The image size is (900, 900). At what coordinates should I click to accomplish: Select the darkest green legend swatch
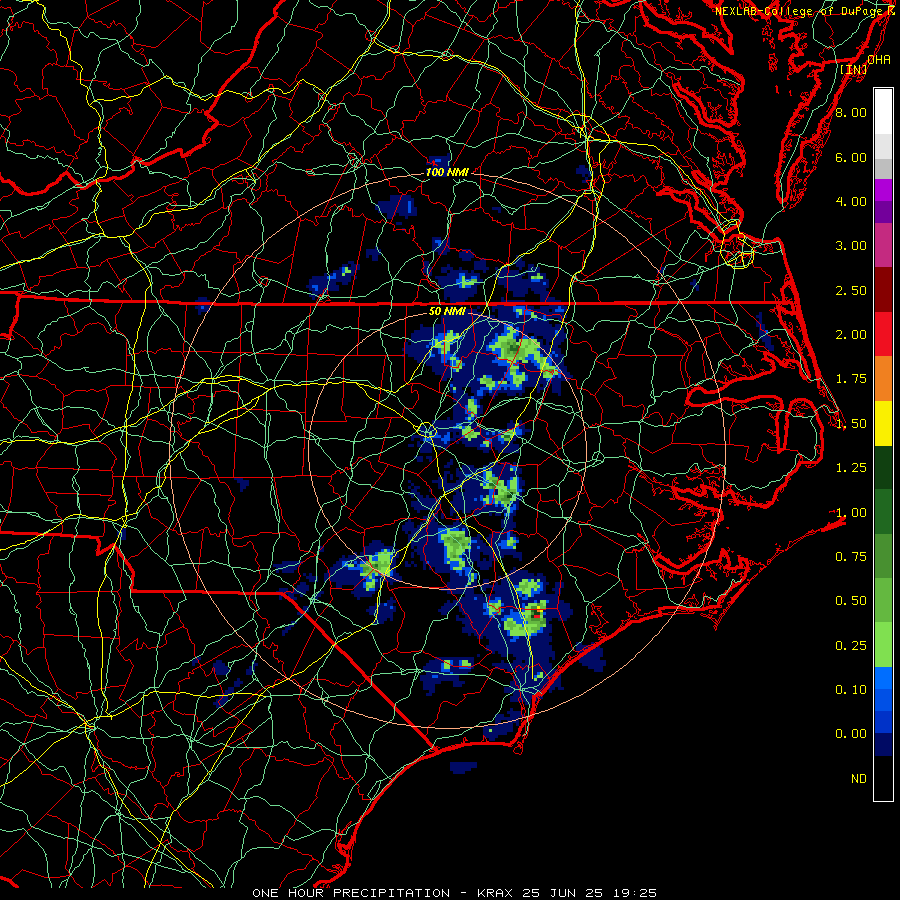click(x=883, y=467)
